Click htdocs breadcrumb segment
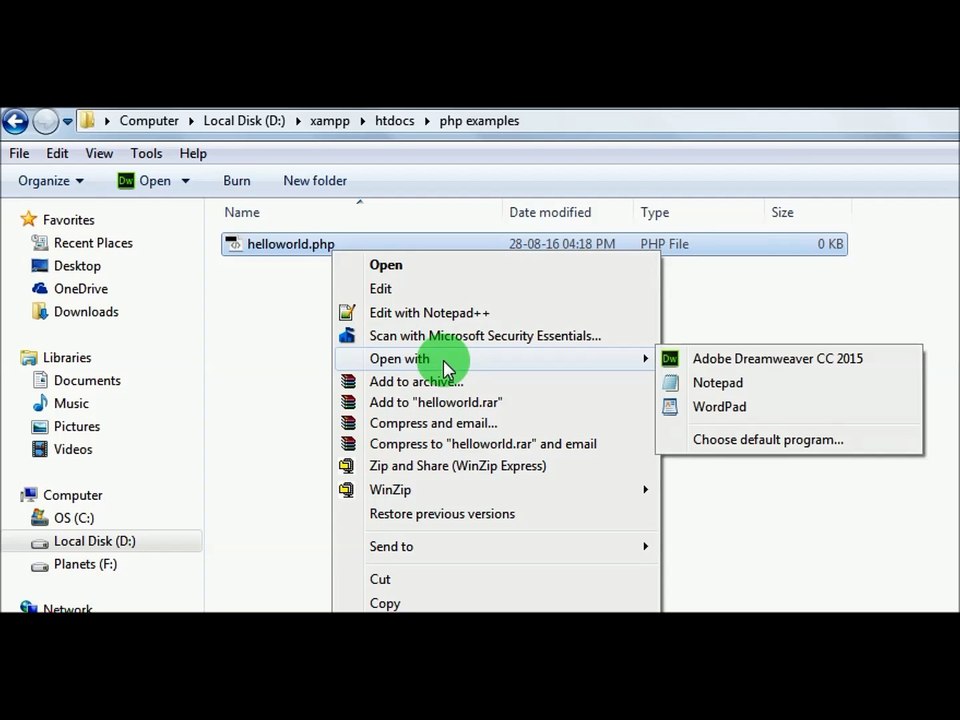This screenshot has height=720, width=960. click(394, 121)
